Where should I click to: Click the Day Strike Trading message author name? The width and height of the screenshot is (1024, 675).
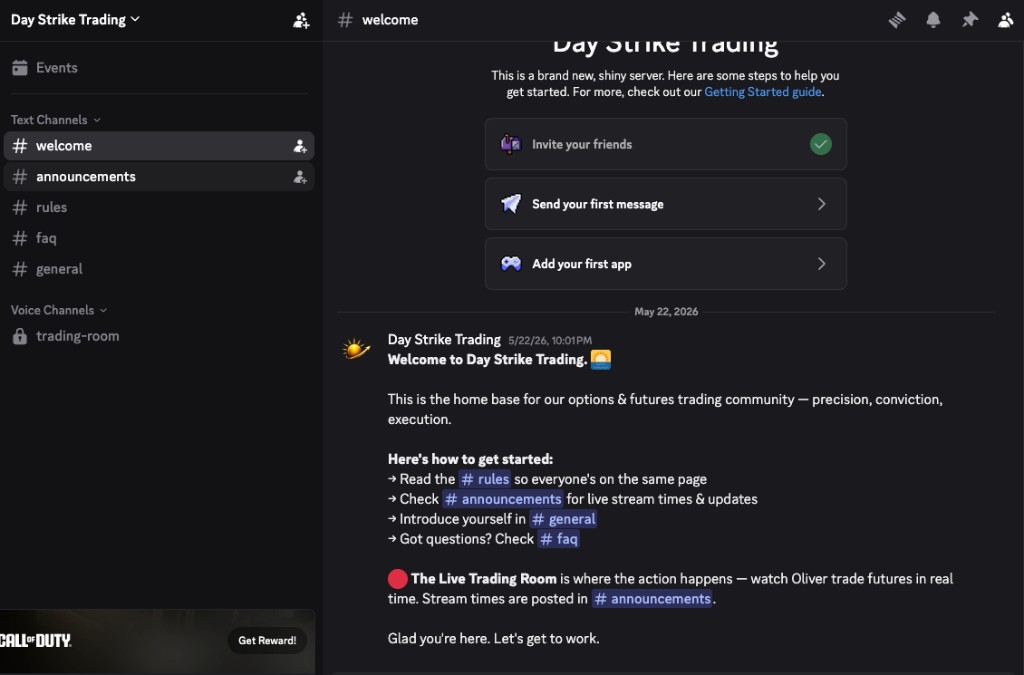click(444, 339)
